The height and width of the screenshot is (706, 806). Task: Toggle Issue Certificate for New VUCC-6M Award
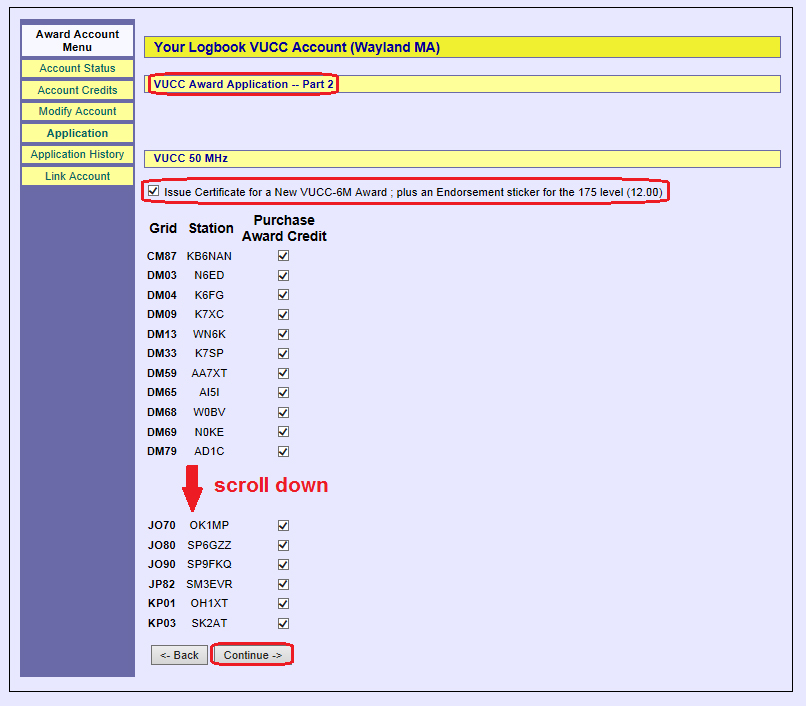(x=153, y=191)
